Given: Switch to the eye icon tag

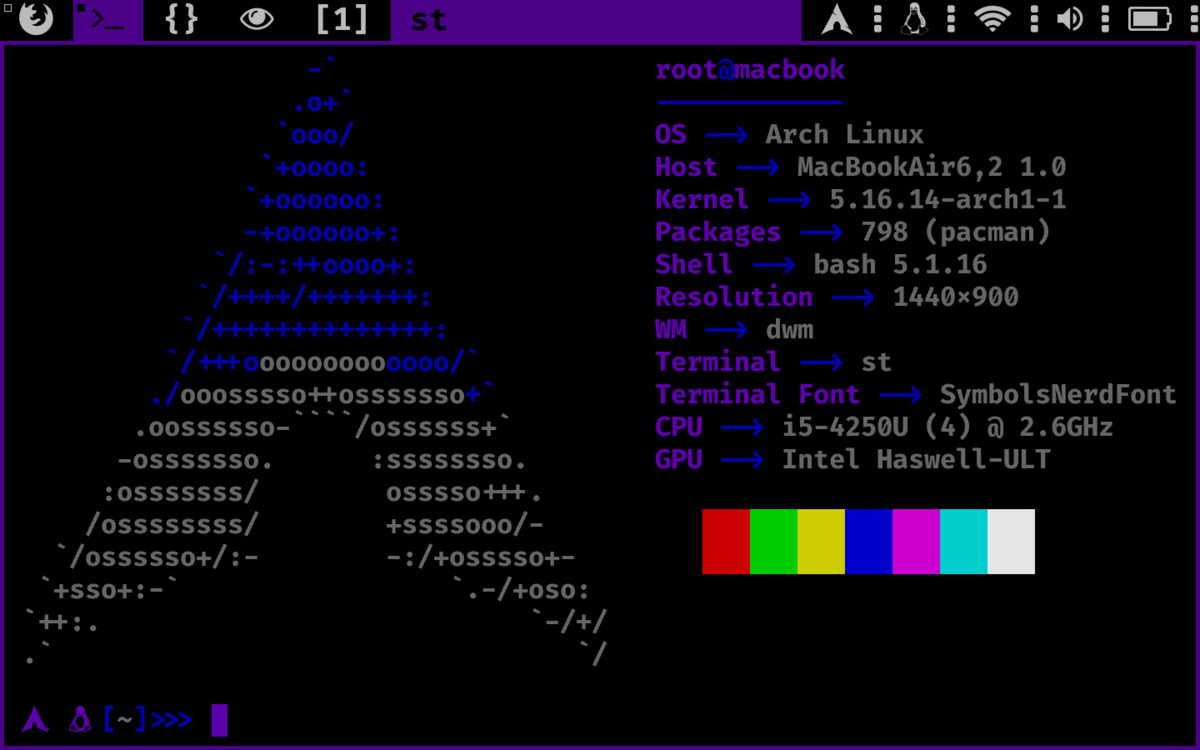Looking at the screenshot, I should click(257, 19).
